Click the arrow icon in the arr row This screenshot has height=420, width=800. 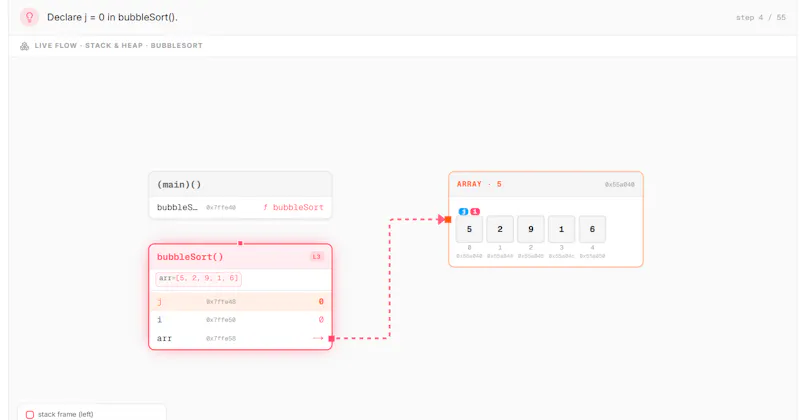[318, 338]
